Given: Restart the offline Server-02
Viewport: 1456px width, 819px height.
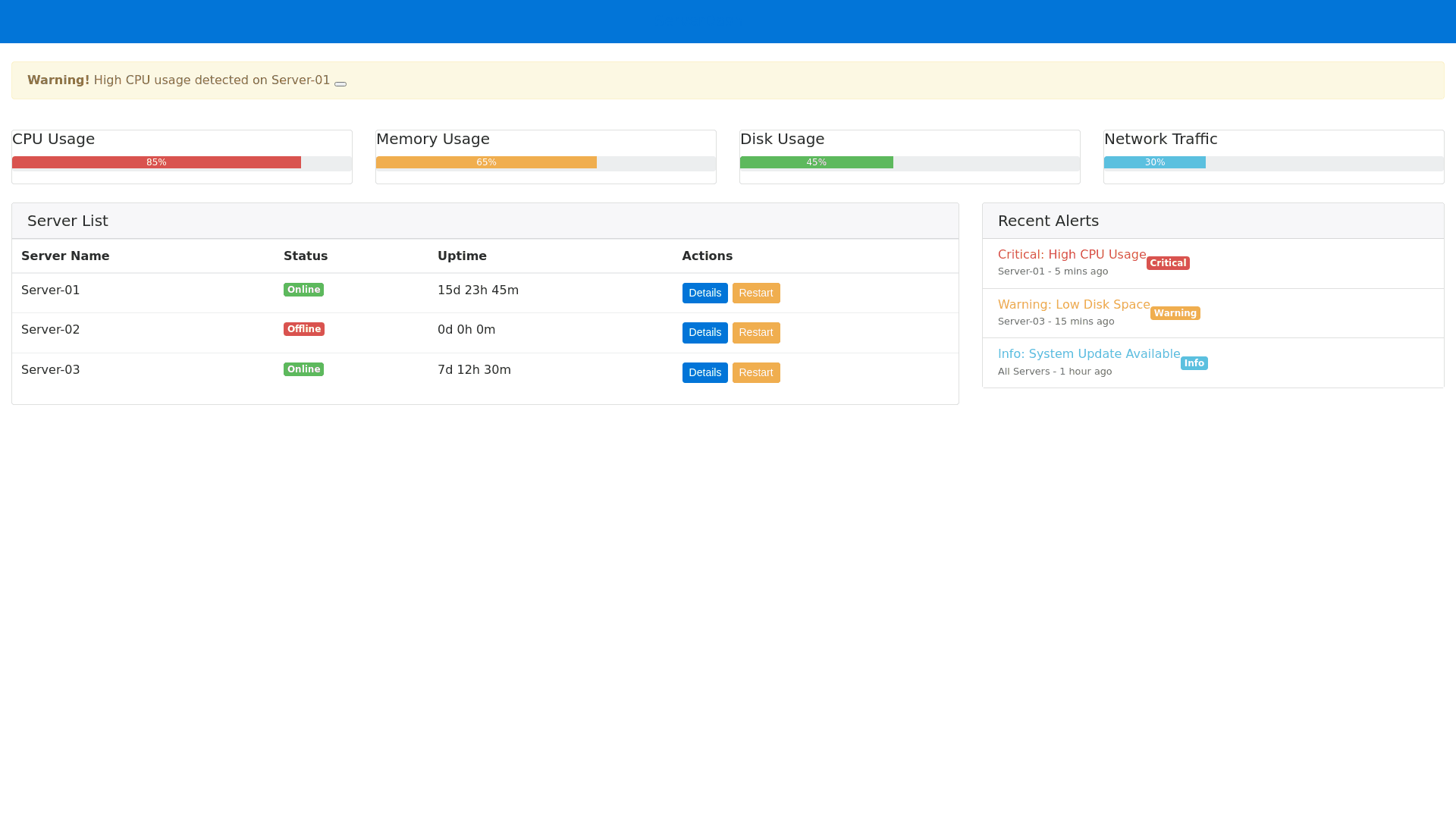Looking at the screenshot, I should click(x=755, y=333).
